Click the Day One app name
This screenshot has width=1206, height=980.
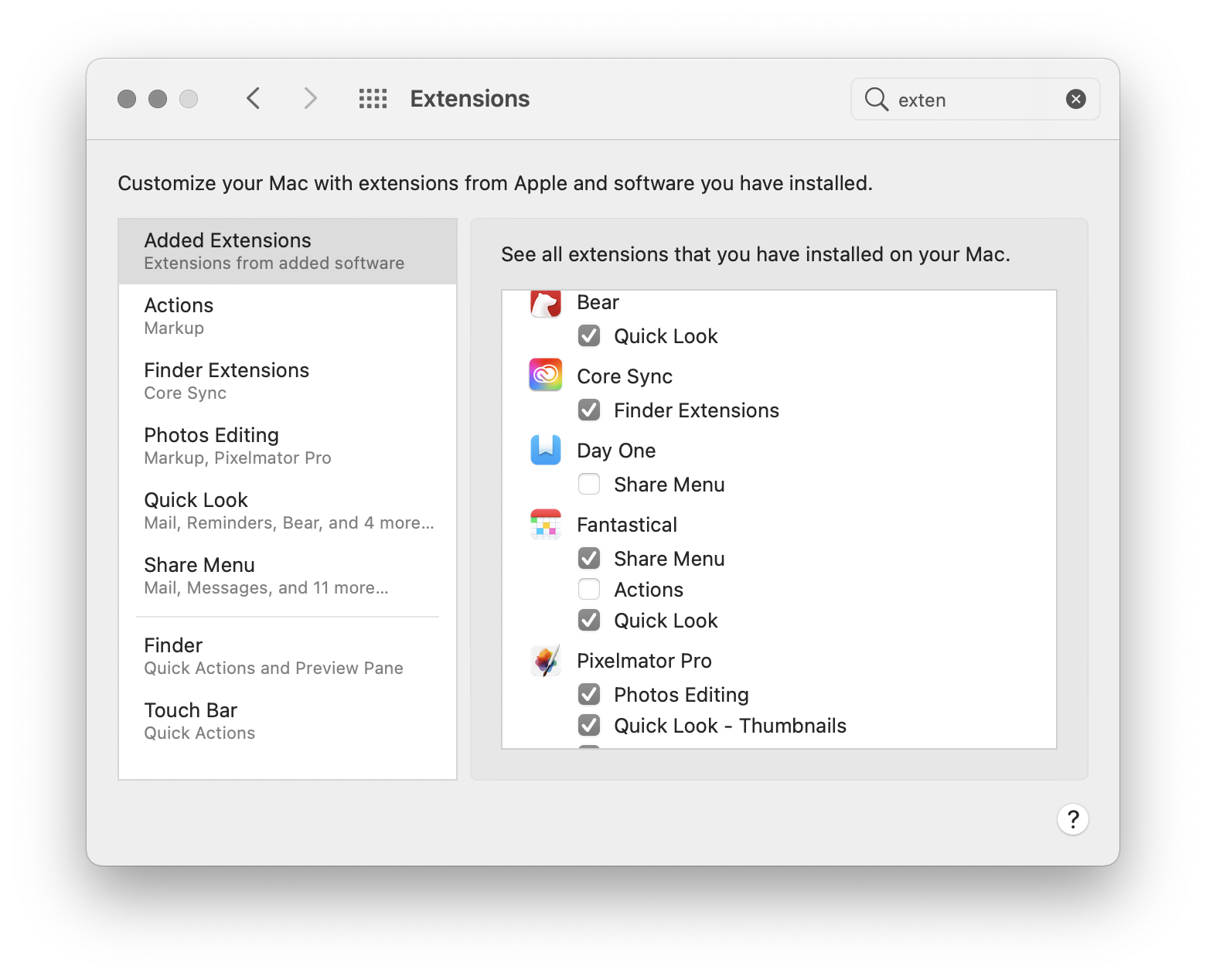tap(616, 451)
